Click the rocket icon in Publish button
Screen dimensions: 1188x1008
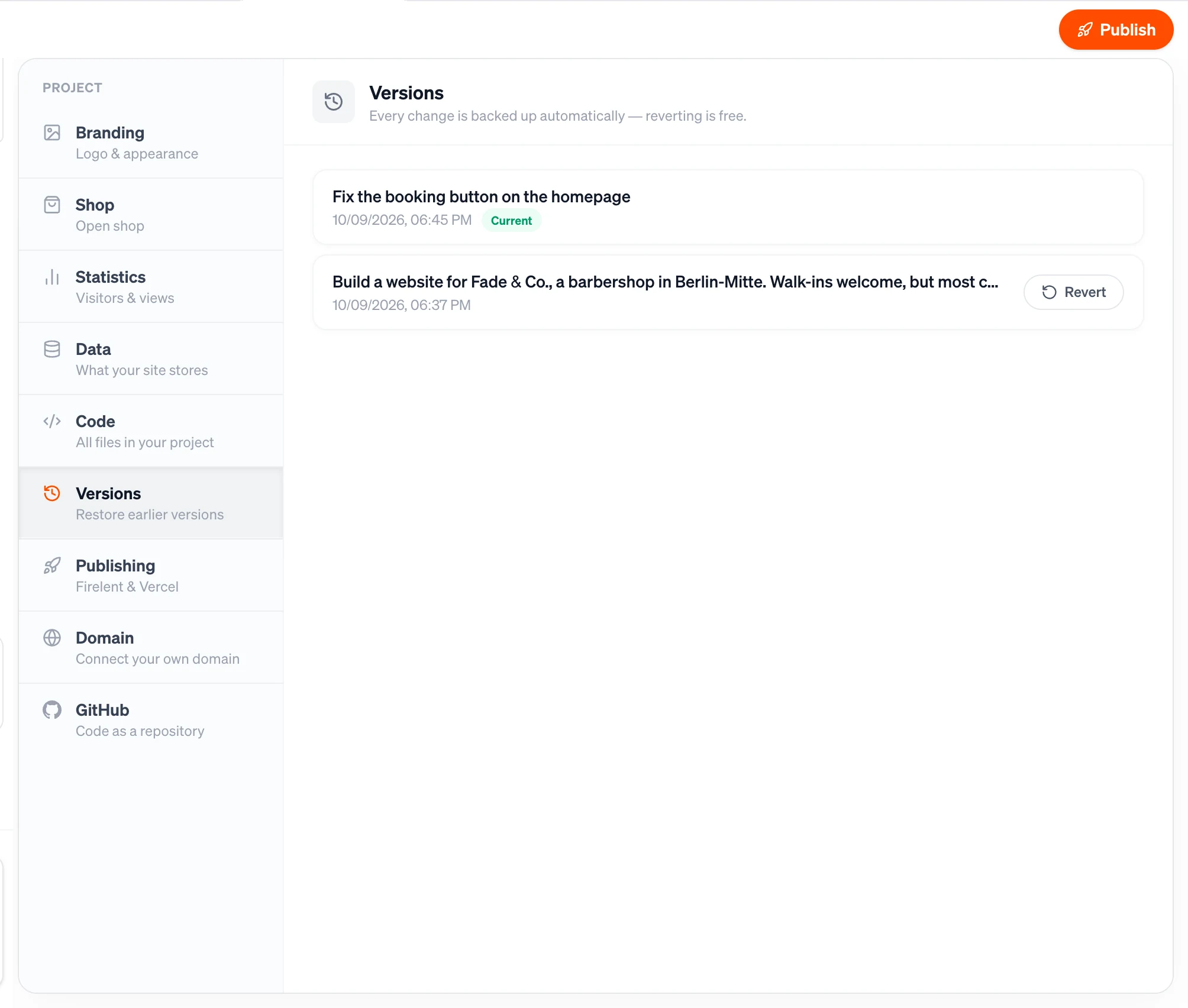click(1085, 30)
